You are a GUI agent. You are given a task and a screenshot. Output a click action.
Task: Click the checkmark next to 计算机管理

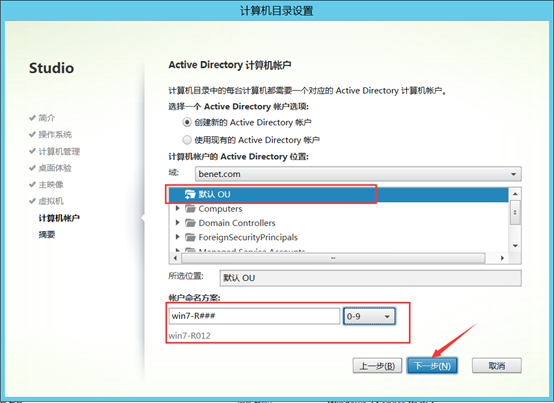coord(33,151)
